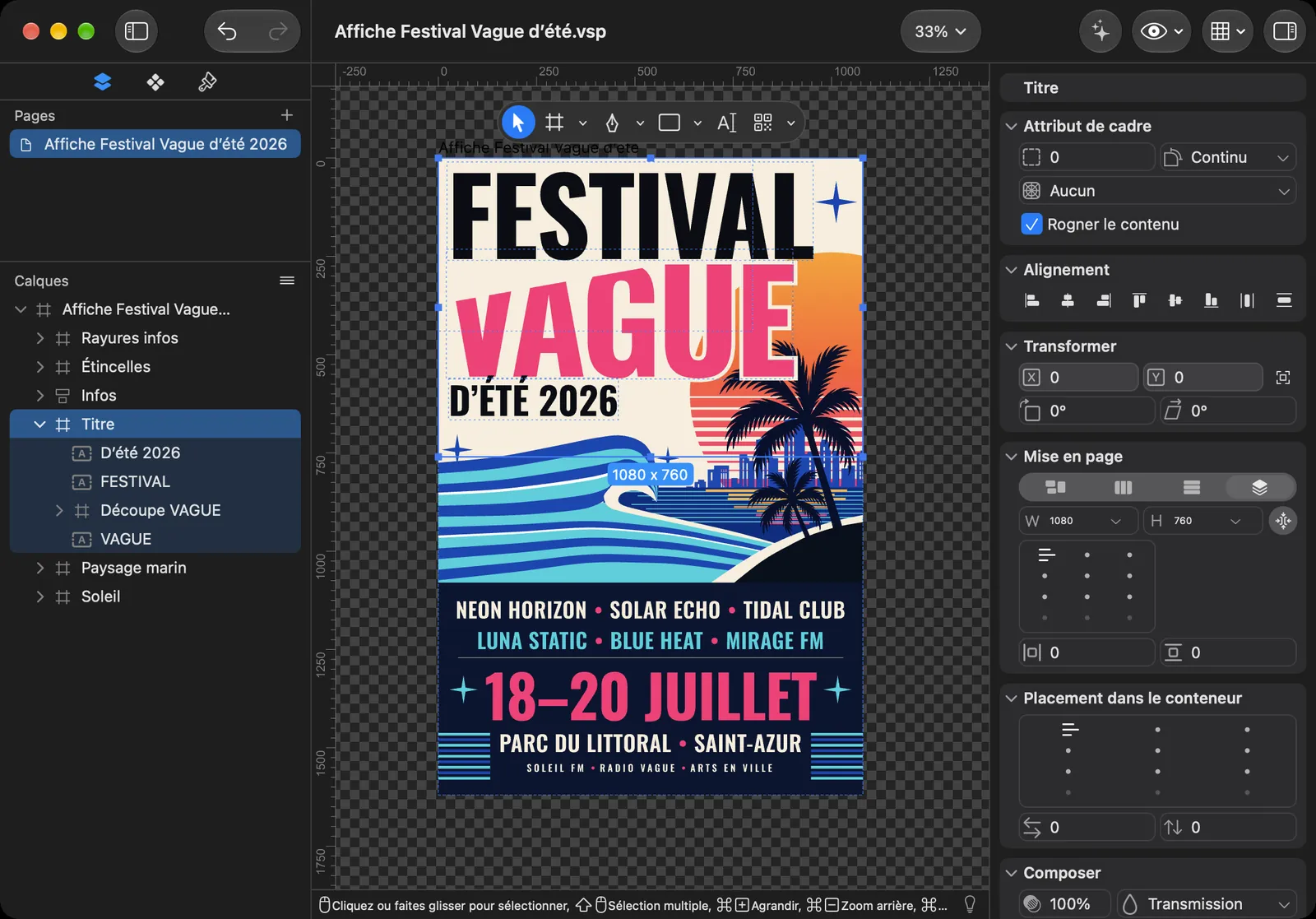
Task: Select the pen tool in canvas toolbar
Action: point(612,123)
